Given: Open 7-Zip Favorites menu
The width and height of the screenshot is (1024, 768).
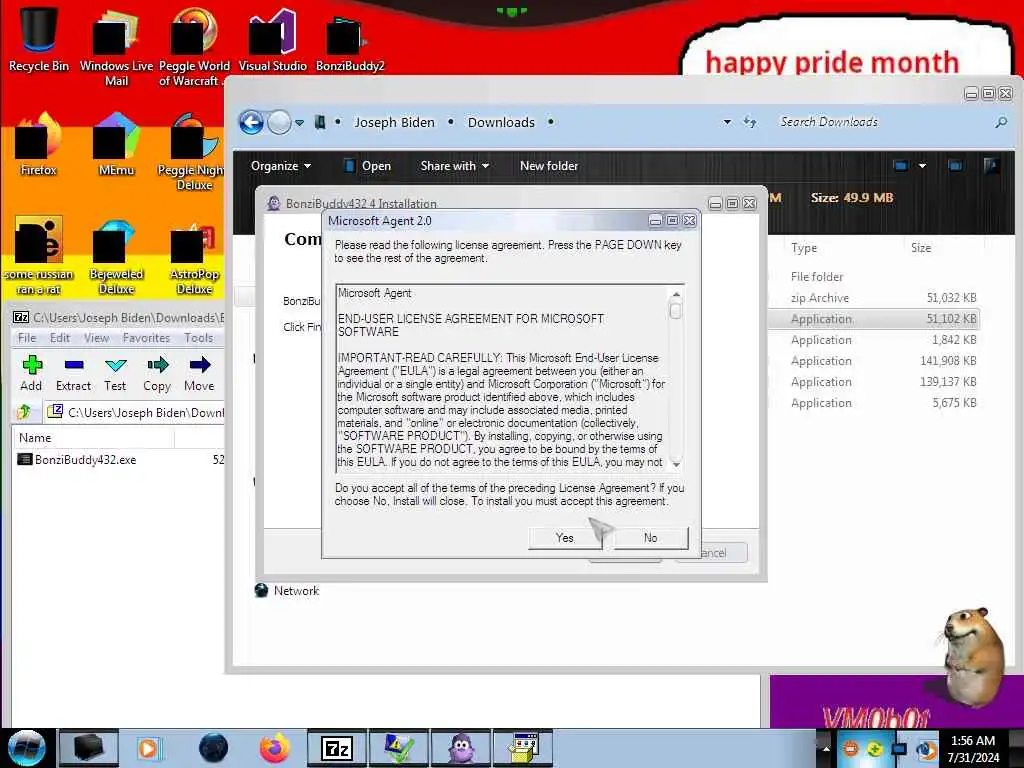Looking at the screenshot, I should (146, 338).
